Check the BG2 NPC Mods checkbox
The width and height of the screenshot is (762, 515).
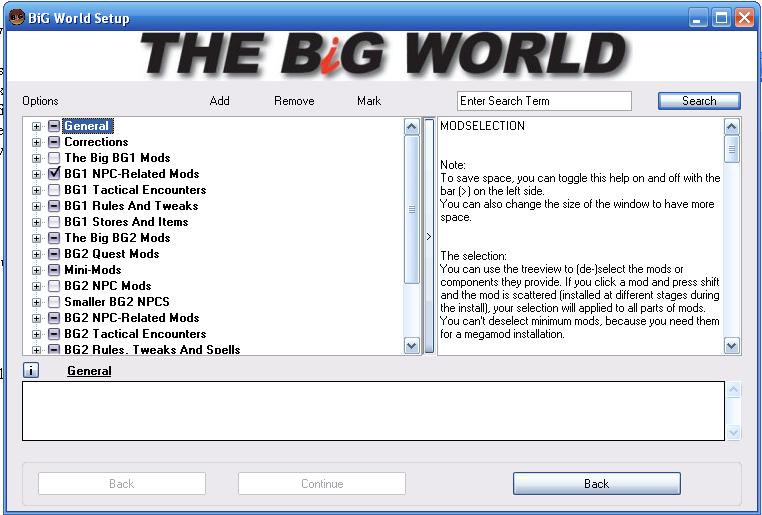[54, 286]
